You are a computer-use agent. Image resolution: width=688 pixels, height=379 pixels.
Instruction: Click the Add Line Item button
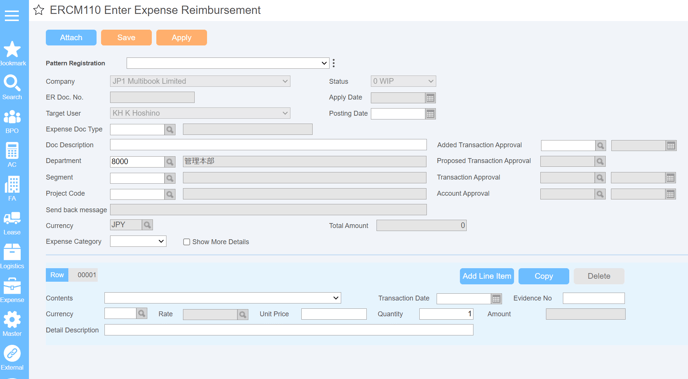pyautogui.click(x=487, y=276)
